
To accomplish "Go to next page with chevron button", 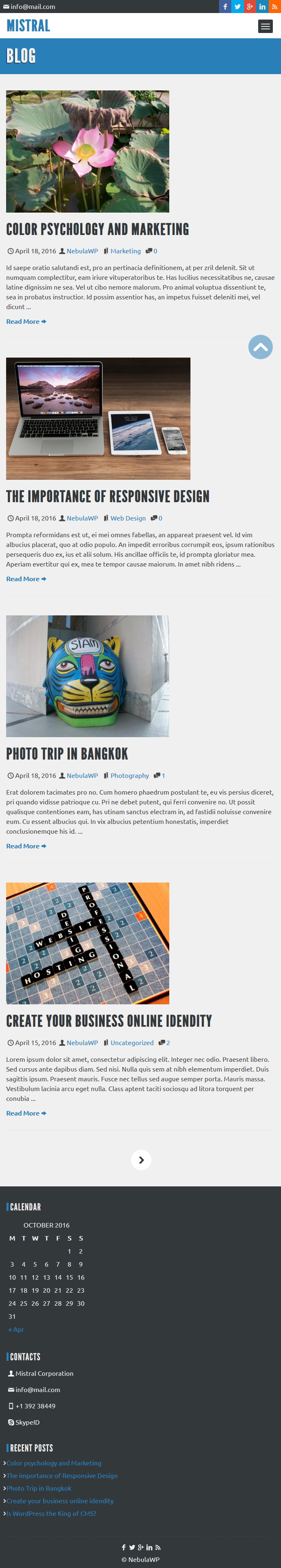I will [141, 1160].
